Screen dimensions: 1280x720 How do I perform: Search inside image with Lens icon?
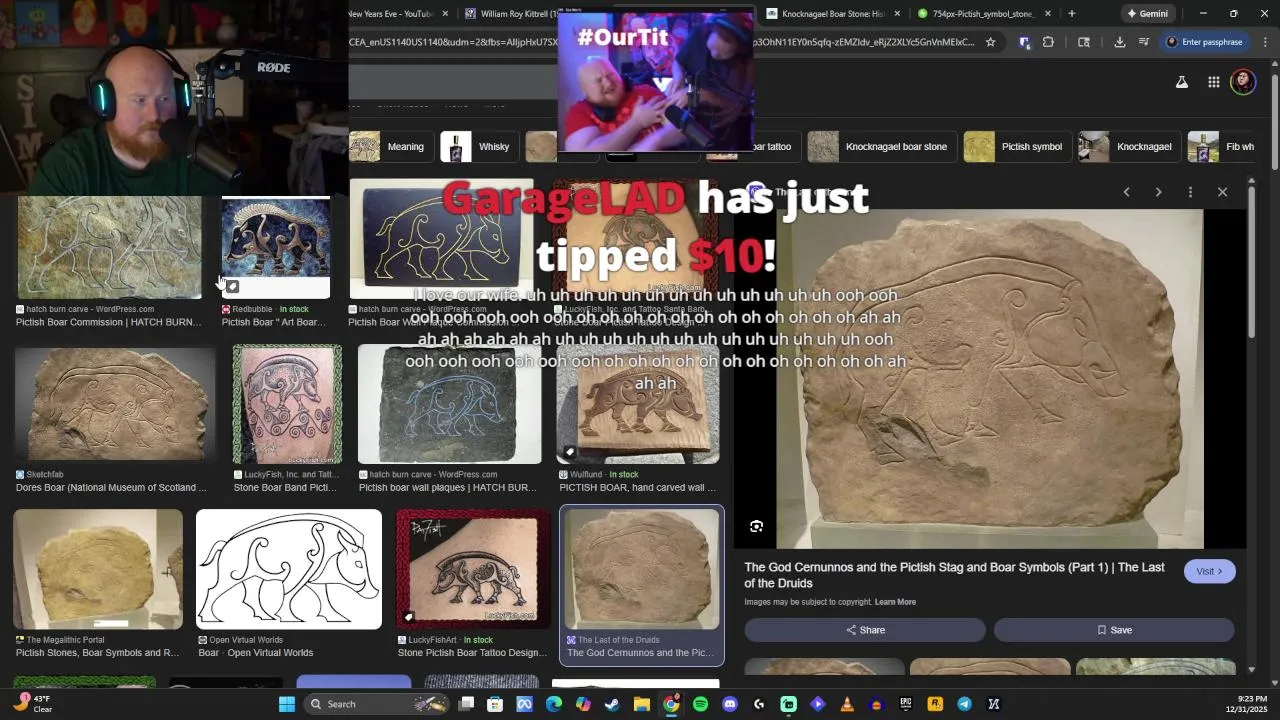pos(756,526)
